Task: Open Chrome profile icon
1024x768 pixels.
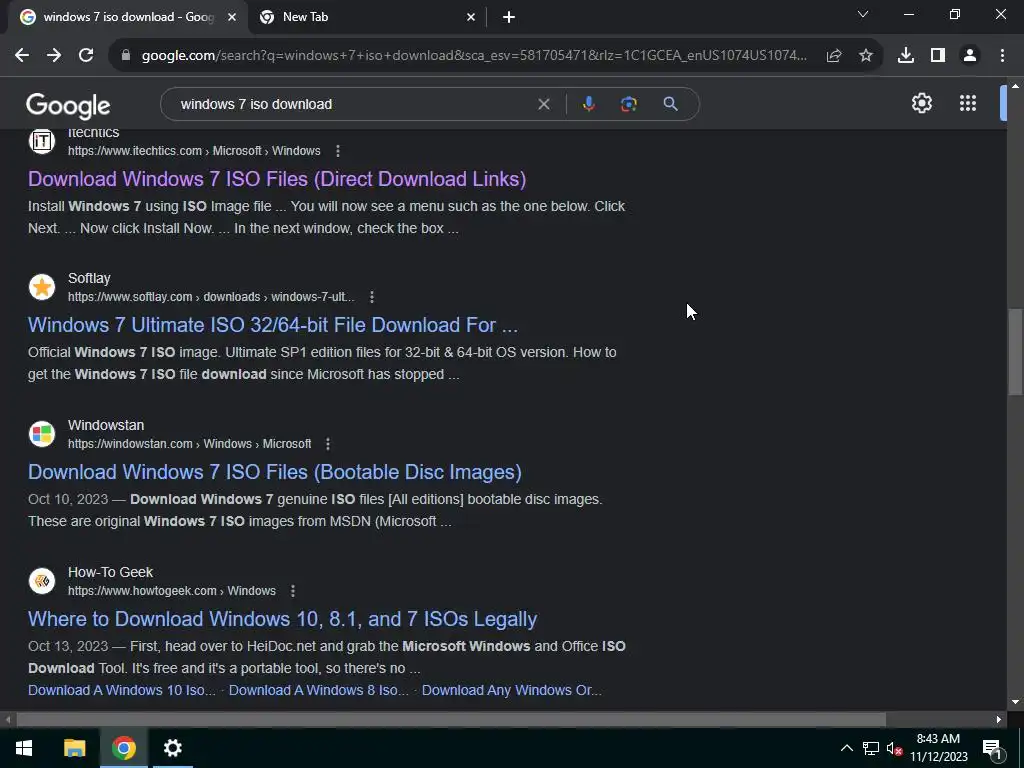Action: 970,56
